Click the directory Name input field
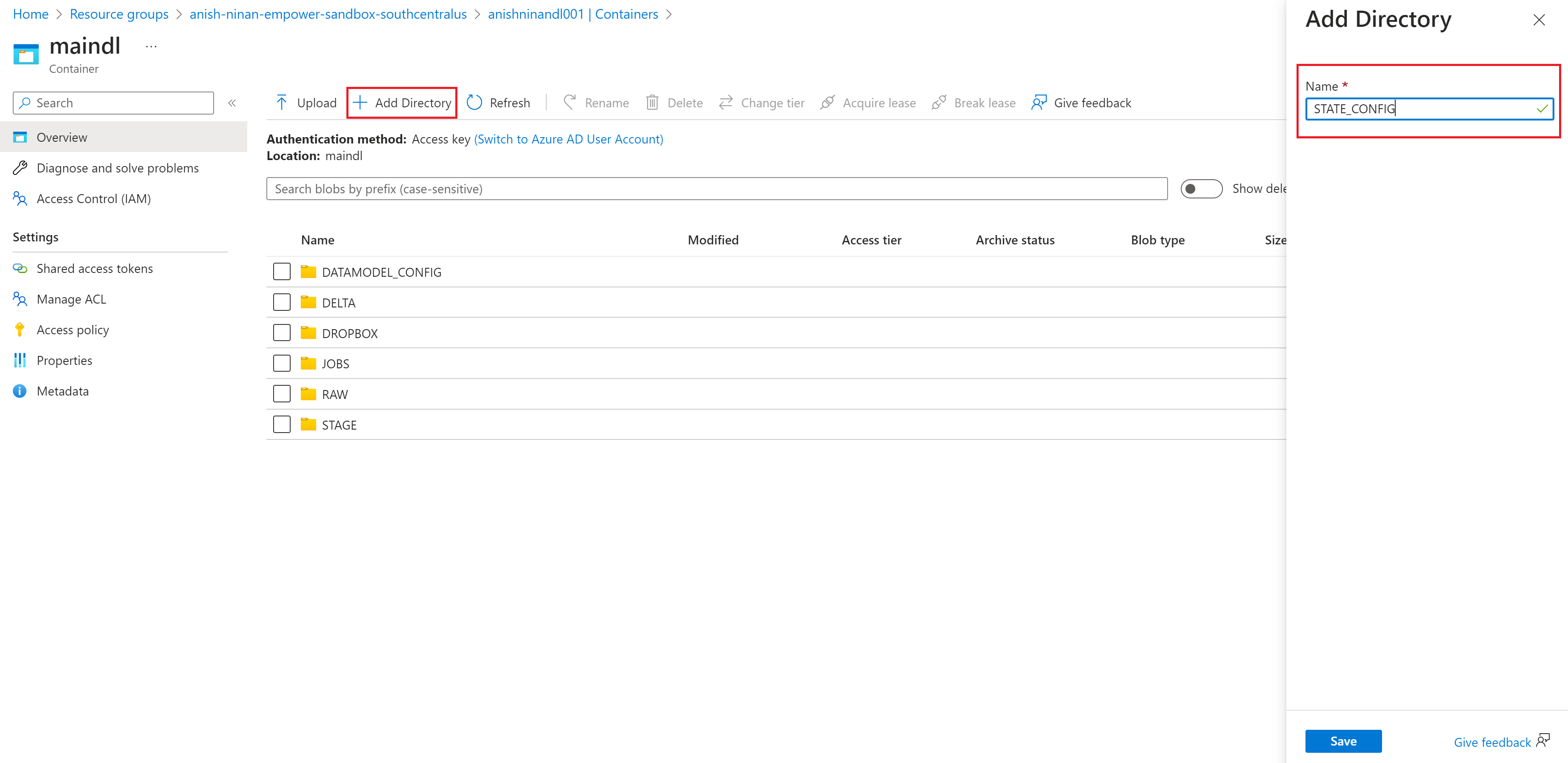The height and width of the screenshot is (763, 1568). (x=1428, y=109)
